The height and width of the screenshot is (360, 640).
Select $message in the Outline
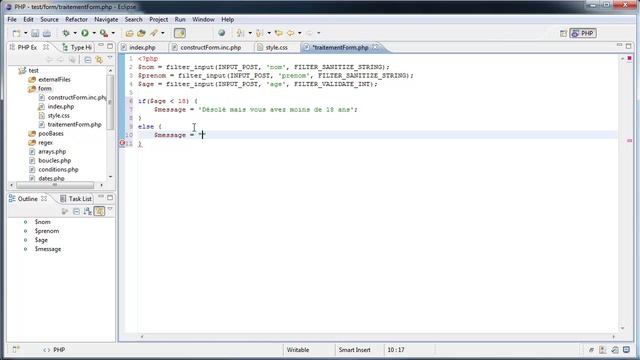tap(48, 249)
